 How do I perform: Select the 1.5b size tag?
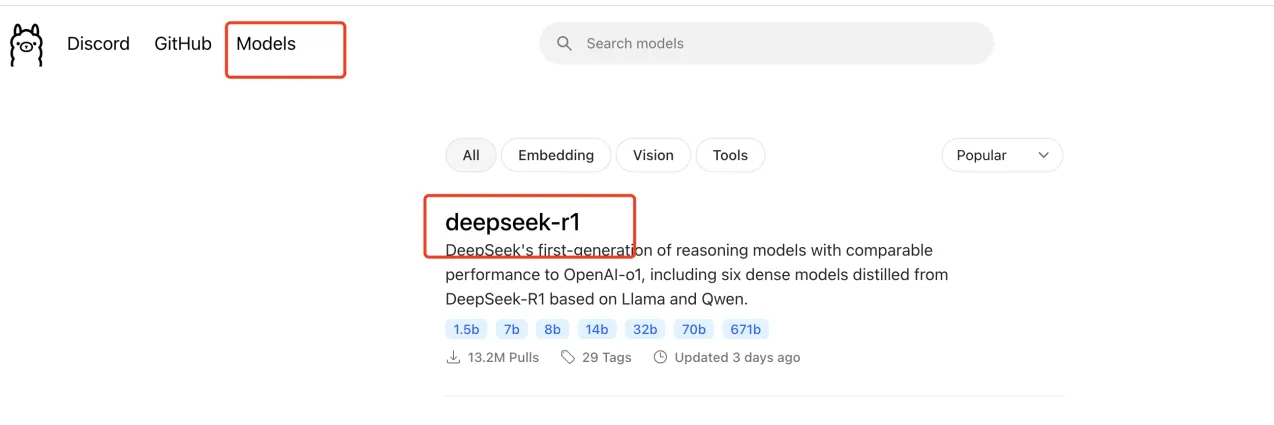[x=467, y=329]
